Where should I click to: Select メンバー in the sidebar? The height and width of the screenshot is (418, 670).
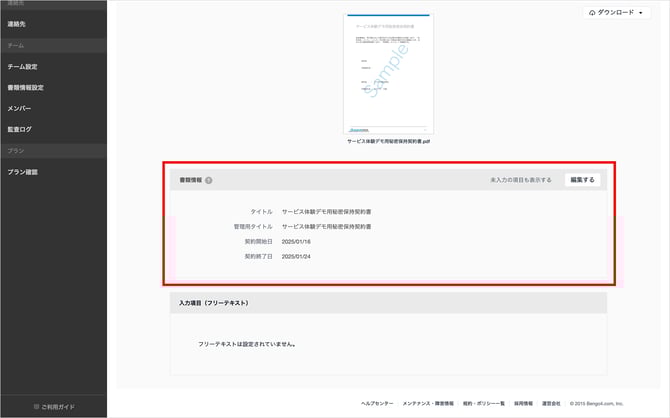point(19,108)
